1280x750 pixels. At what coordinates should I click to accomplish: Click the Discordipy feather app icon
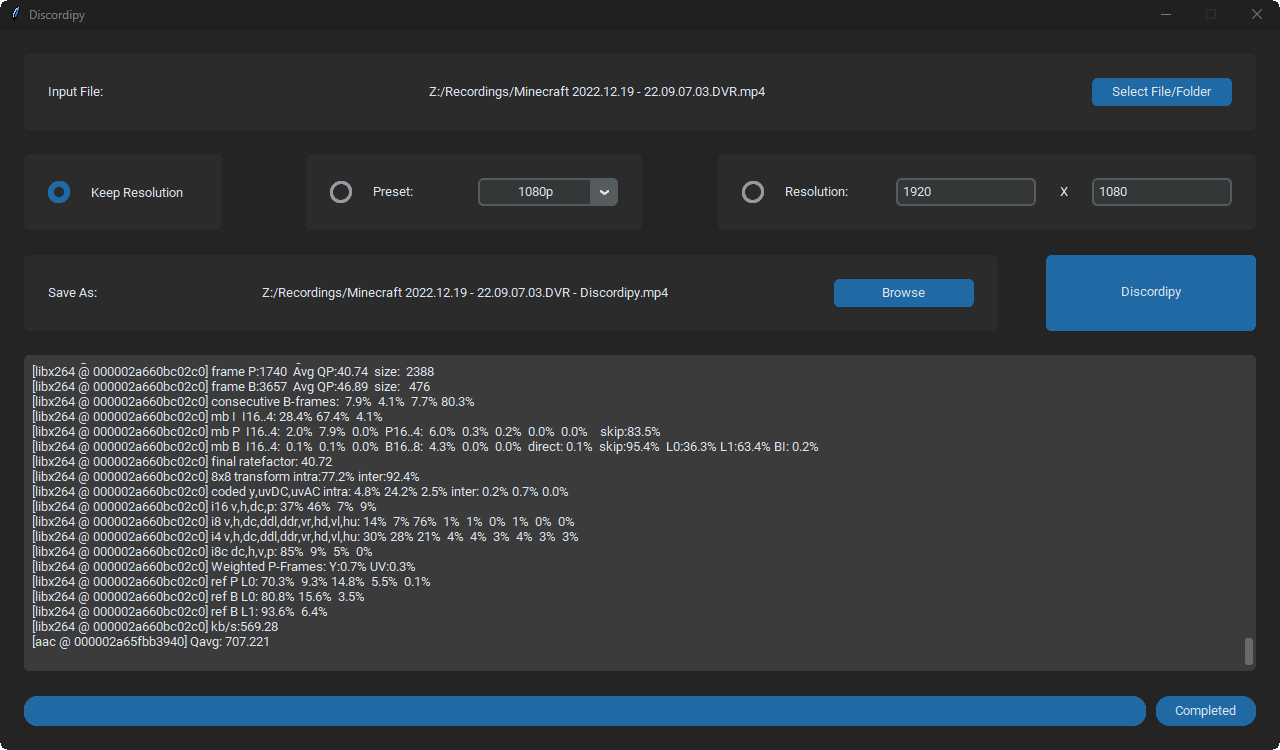coord(15,15)
